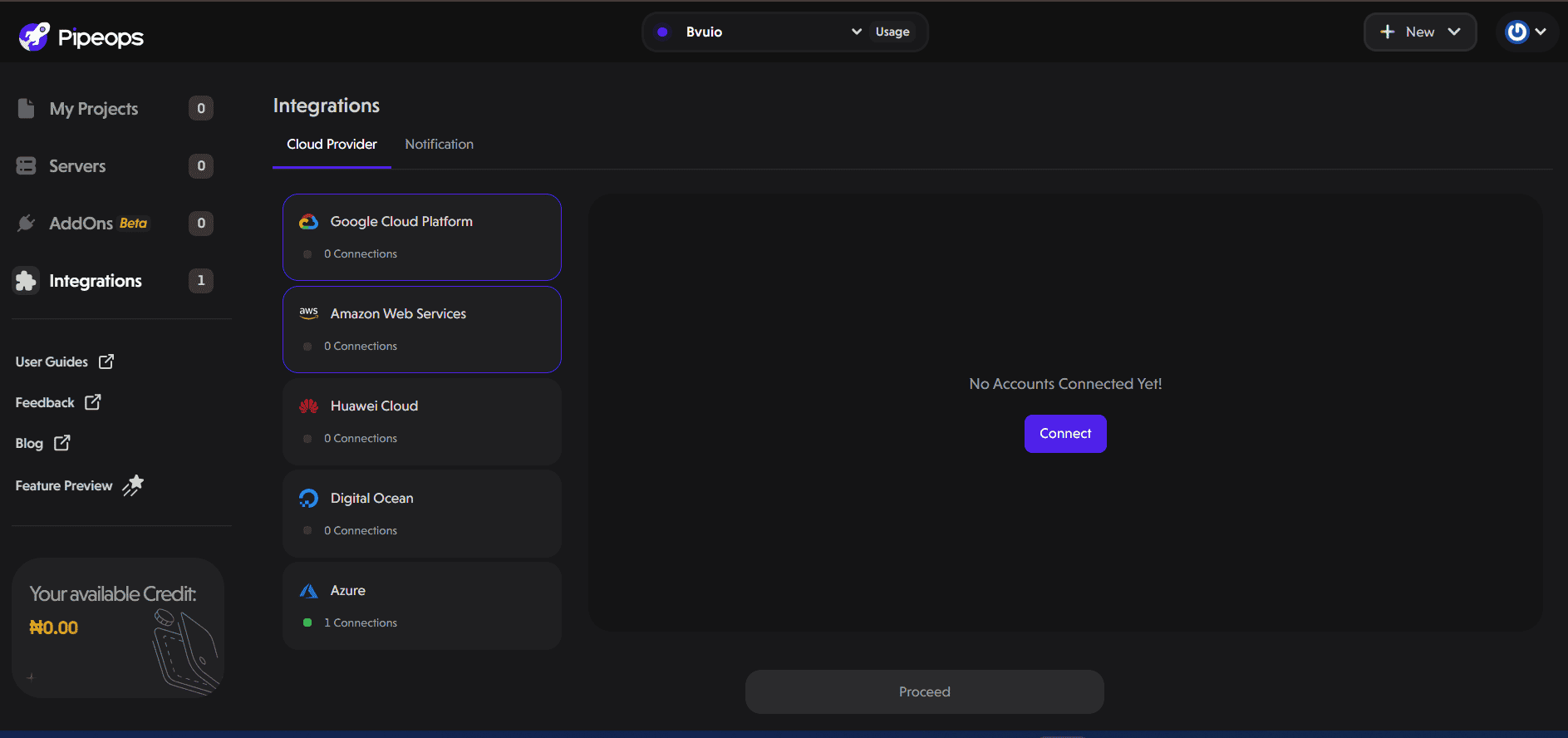1568x738 pixels.
Task: Click the Servers stack icon
Action: 26,166
